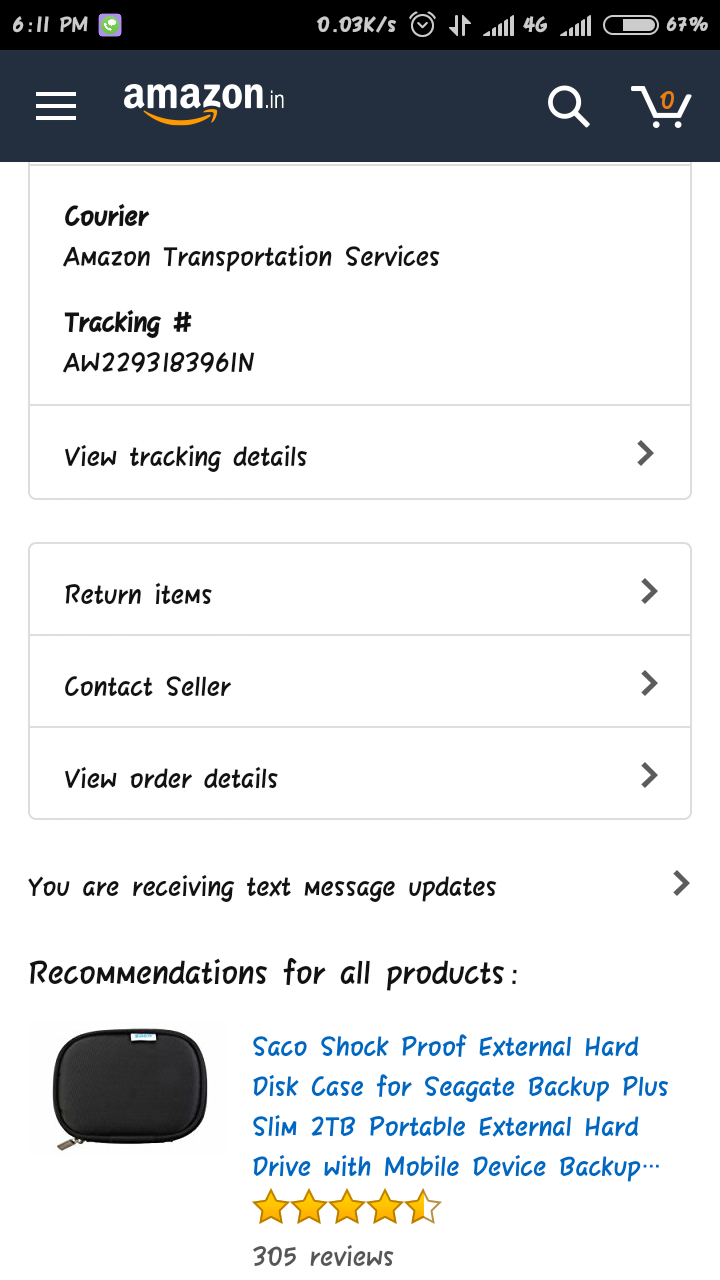Expand the text message updates section
Screen dimensions: 720x1280
pos(360,885)
